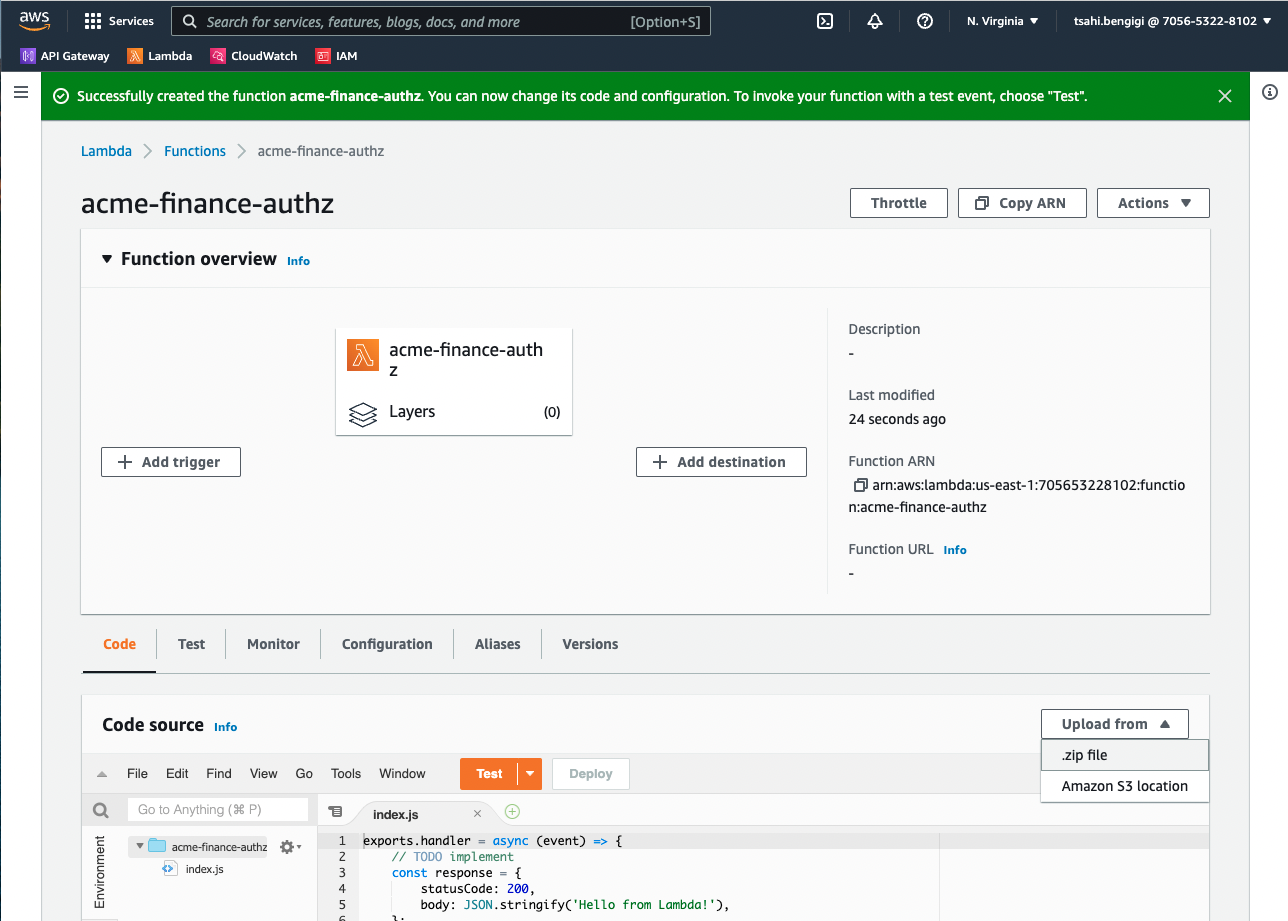Open the editor Window menu

click(x=402, y=774)
